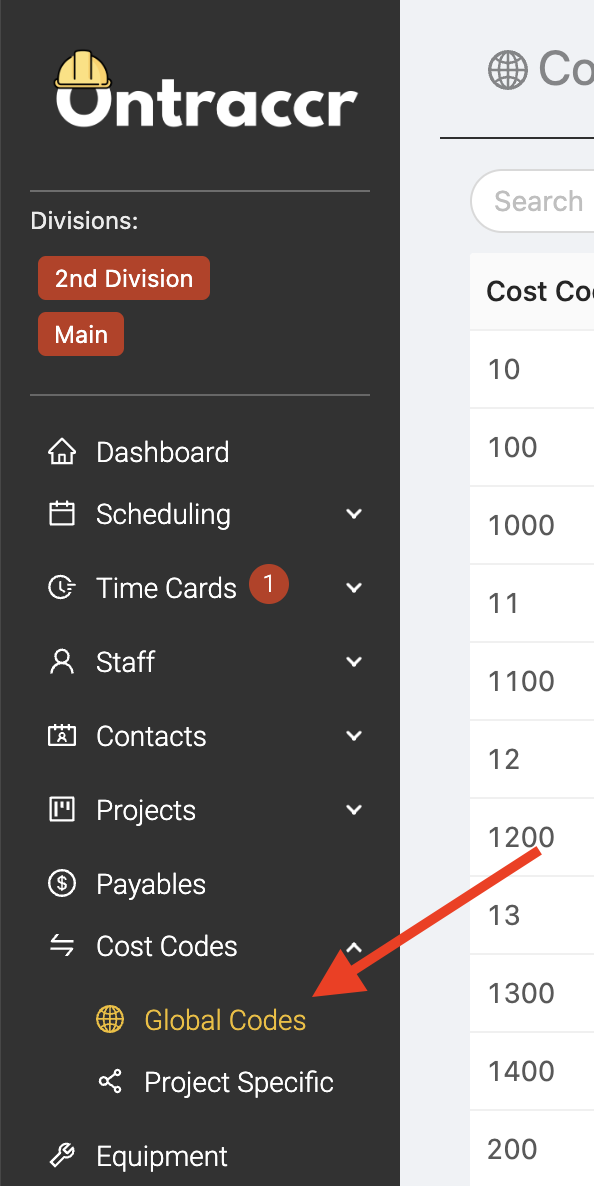Expand the Staff submenu chevron
Screen dimensions: 594x1186
353,662
